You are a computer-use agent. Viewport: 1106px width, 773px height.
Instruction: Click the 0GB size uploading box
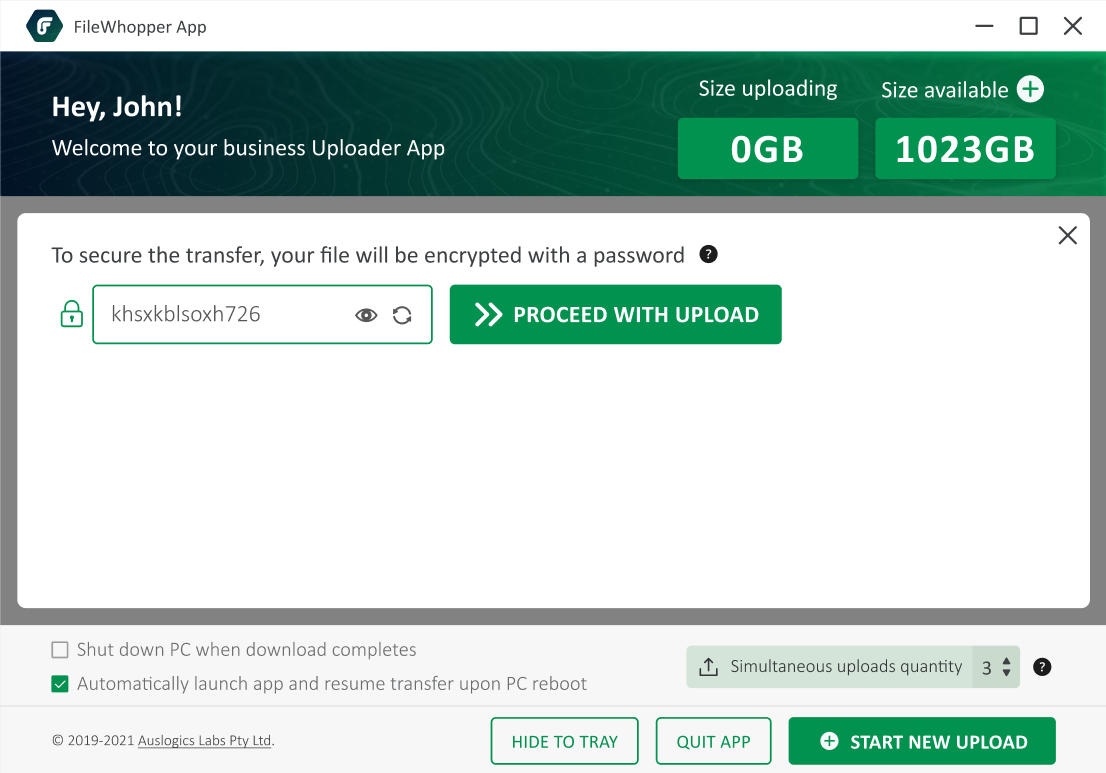767,149
